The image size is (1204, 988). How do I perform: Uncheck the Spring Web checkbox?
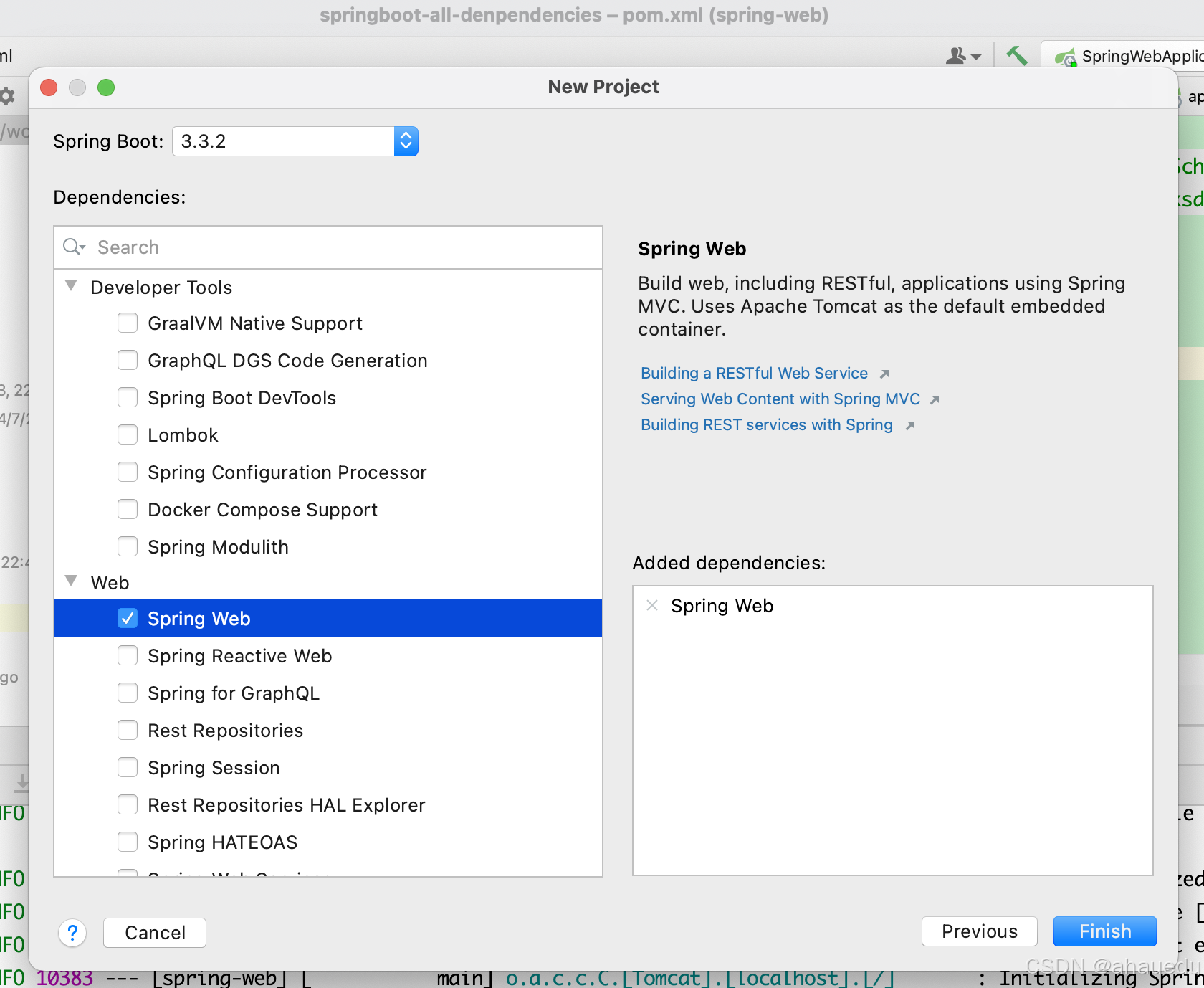point(128,618)
